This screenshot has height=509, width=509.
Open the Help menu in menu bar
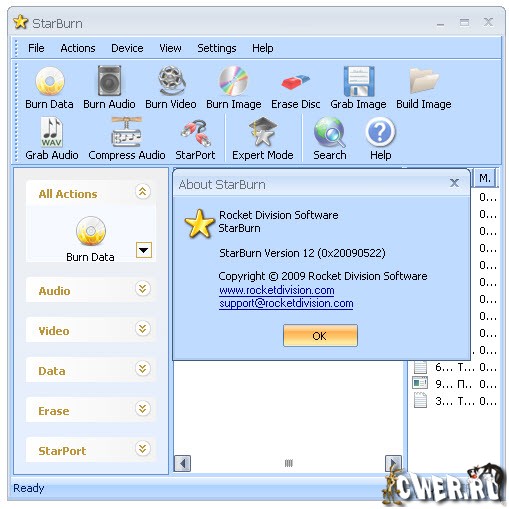click(x=263, y=48)
